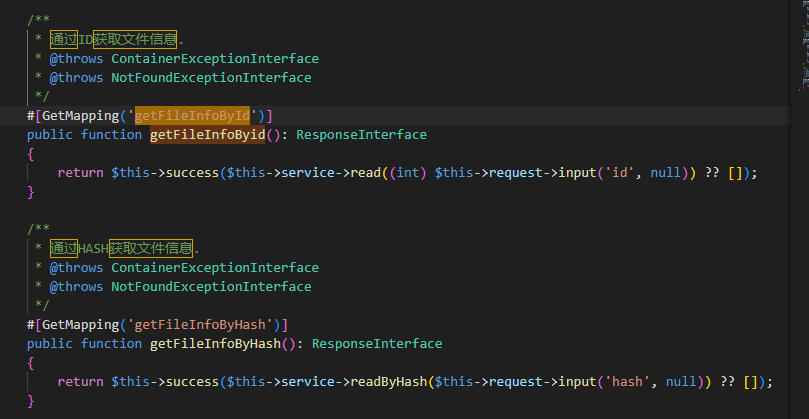Click the getFileInfoByid function name
Viewport: 809px width, 419px height.
coord(211,135)
